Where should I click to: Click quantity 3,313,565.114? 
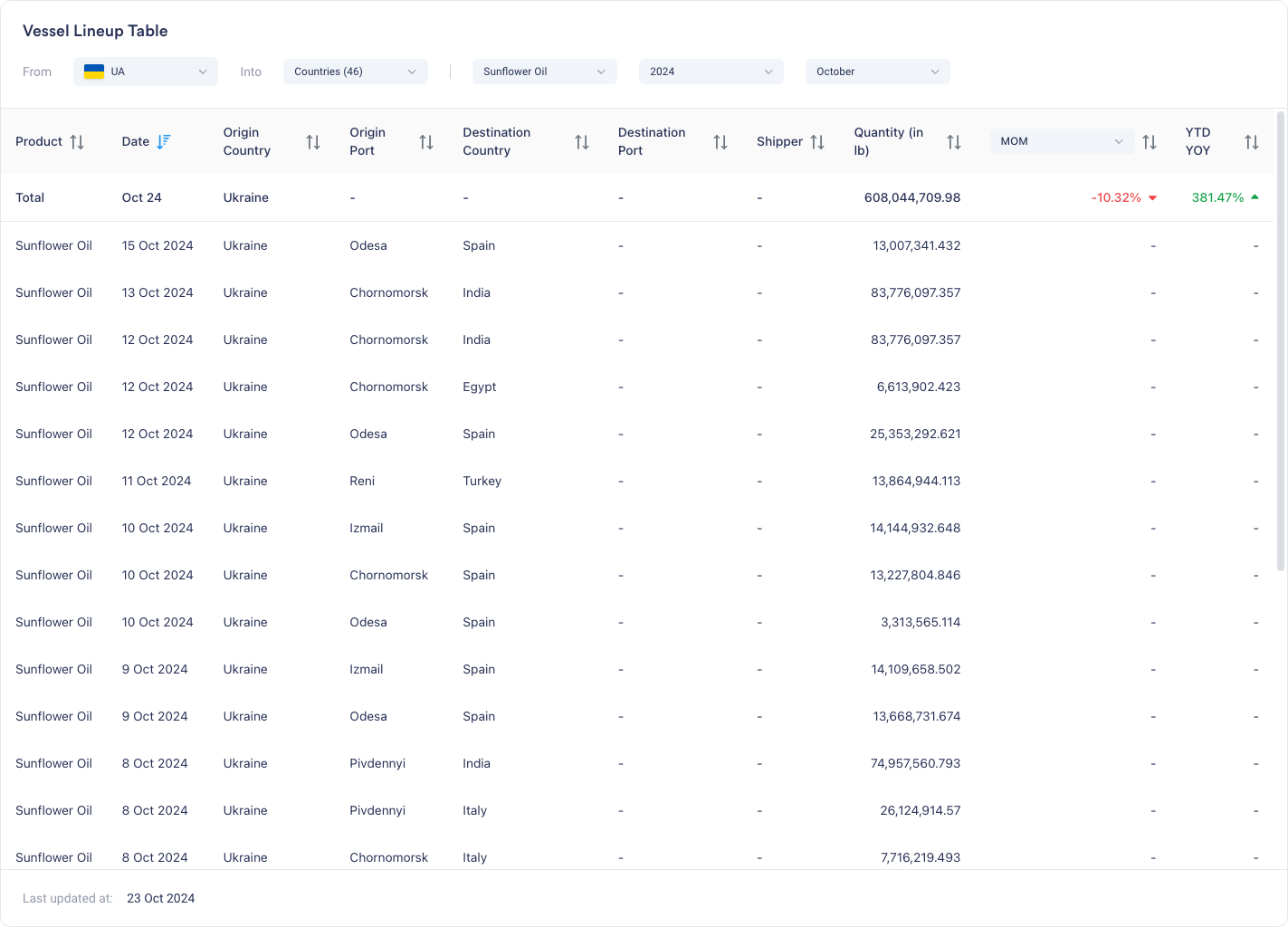(921, 622)
